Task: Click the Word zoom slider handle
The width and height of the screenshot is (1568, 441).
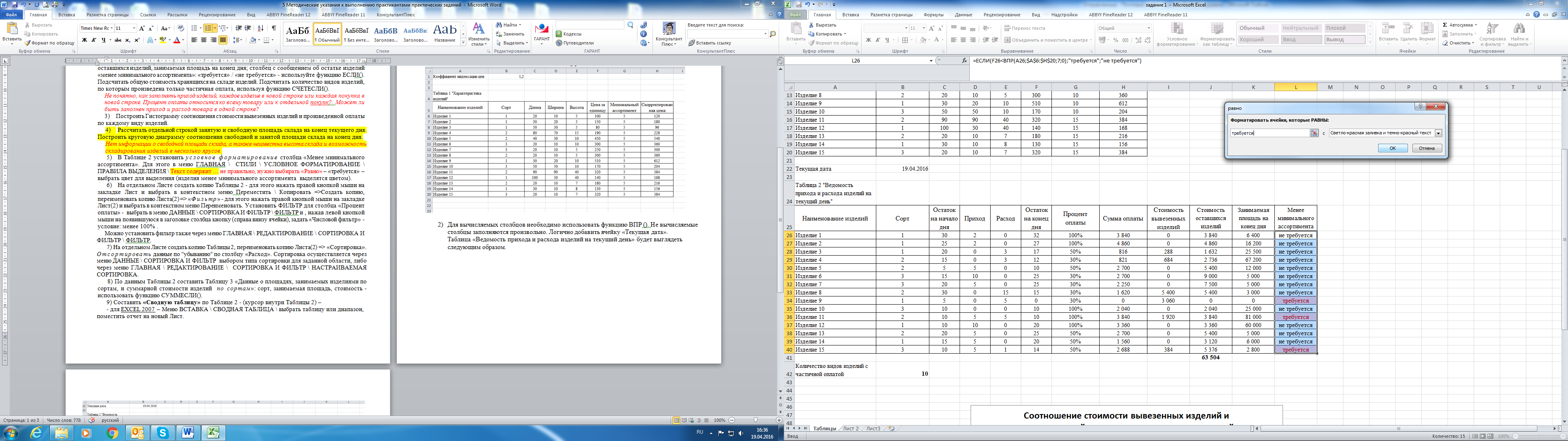Action: pos(755,420)
